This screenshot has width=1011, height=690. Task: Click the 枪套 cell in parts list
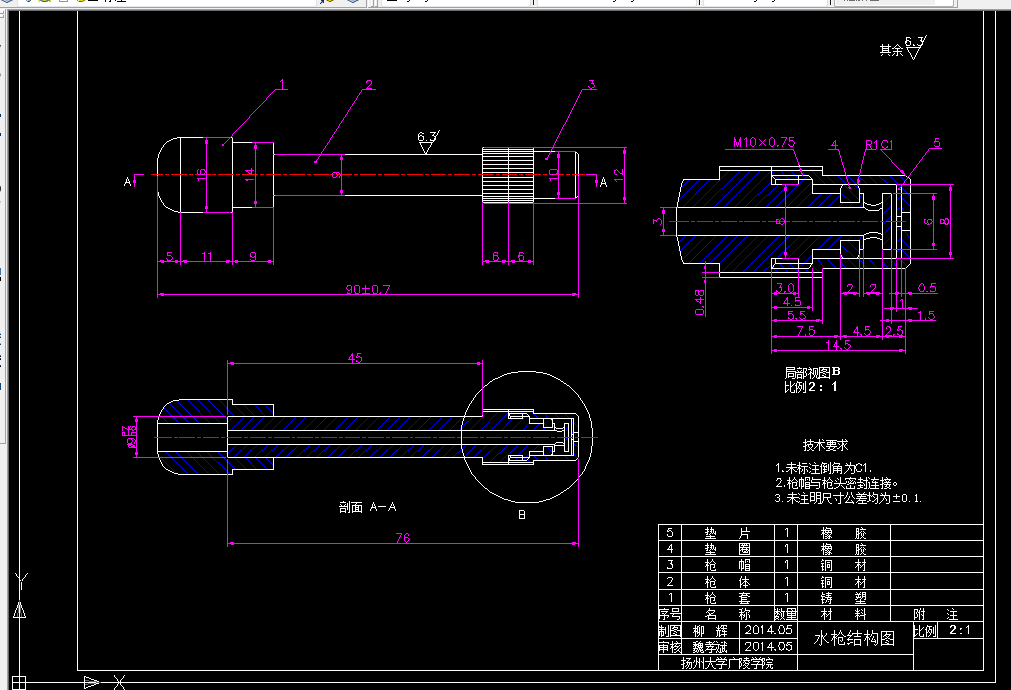(727, 598)
